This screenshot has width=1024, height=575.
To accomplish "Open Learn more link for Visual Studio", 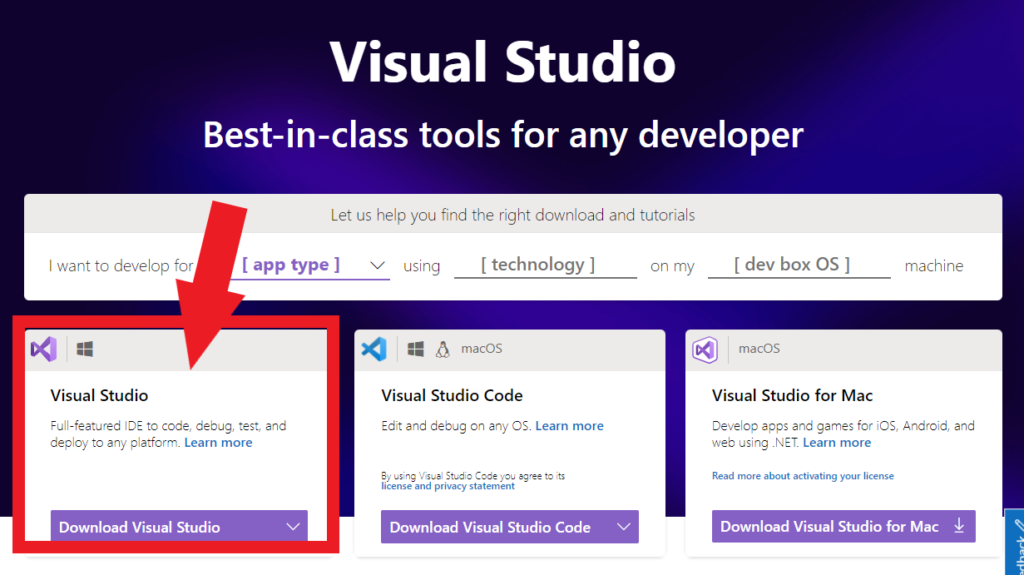I will pos(218,443).
